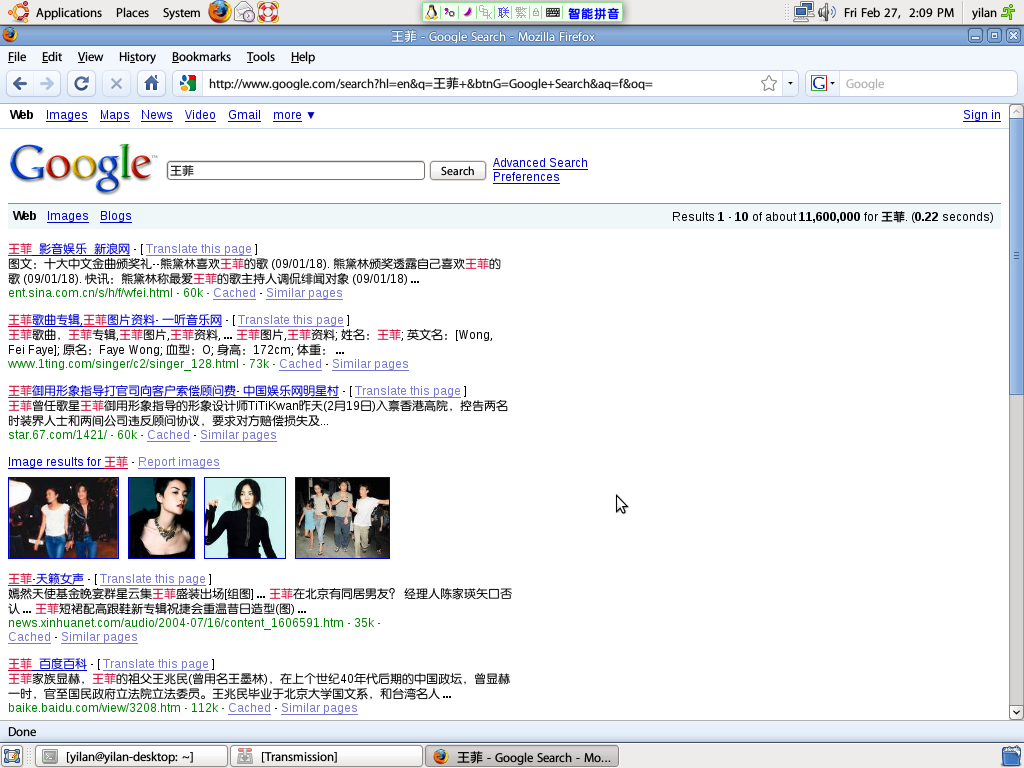Toggle the 繁 traditional Chinese icon
This screenshot has width=1024, height=768.
pos(520,12)
